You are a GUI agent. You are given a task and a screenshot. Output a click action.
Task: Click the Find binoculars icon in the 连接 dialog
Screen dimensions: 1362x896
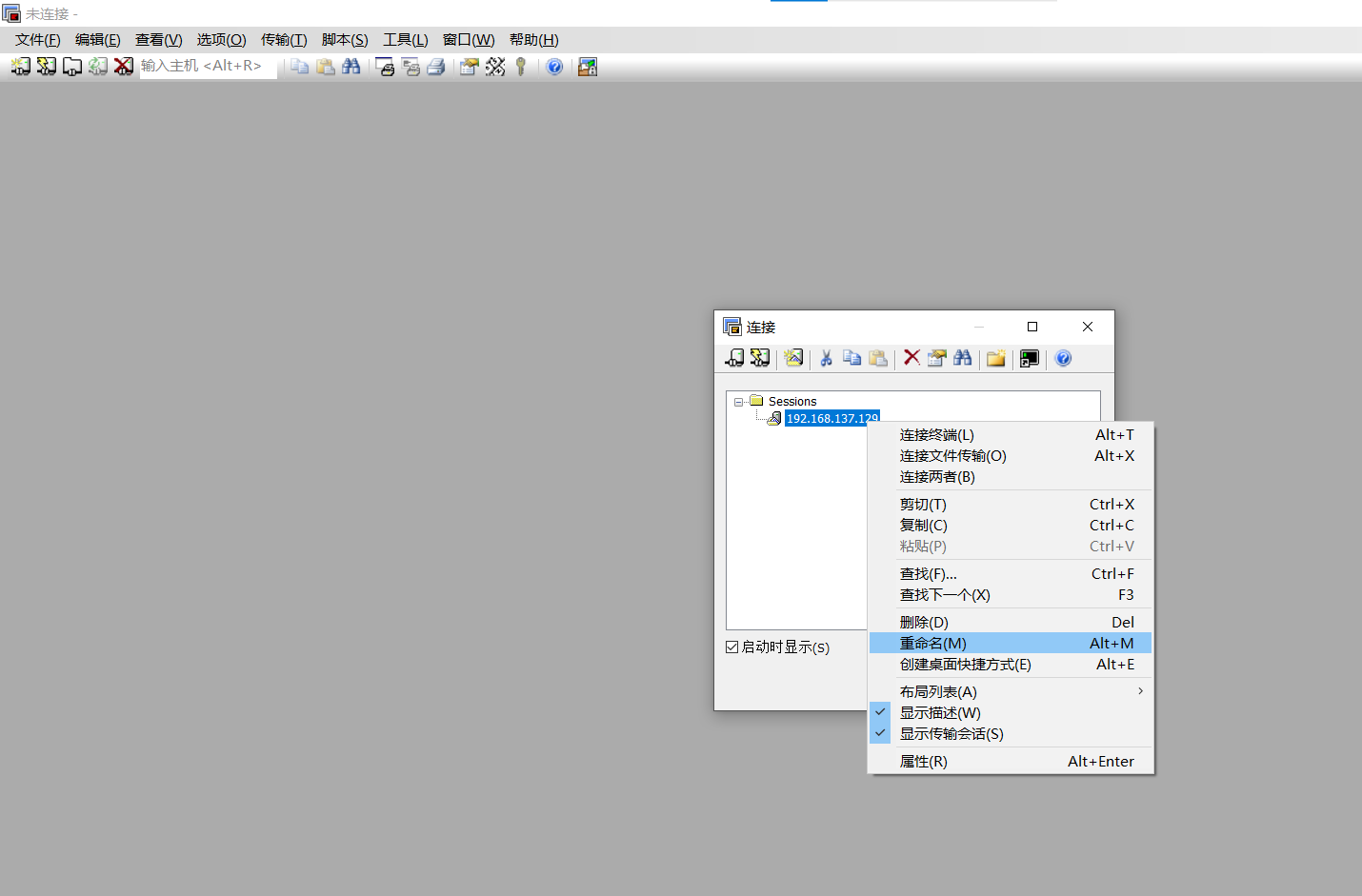[x=963, y=358]
